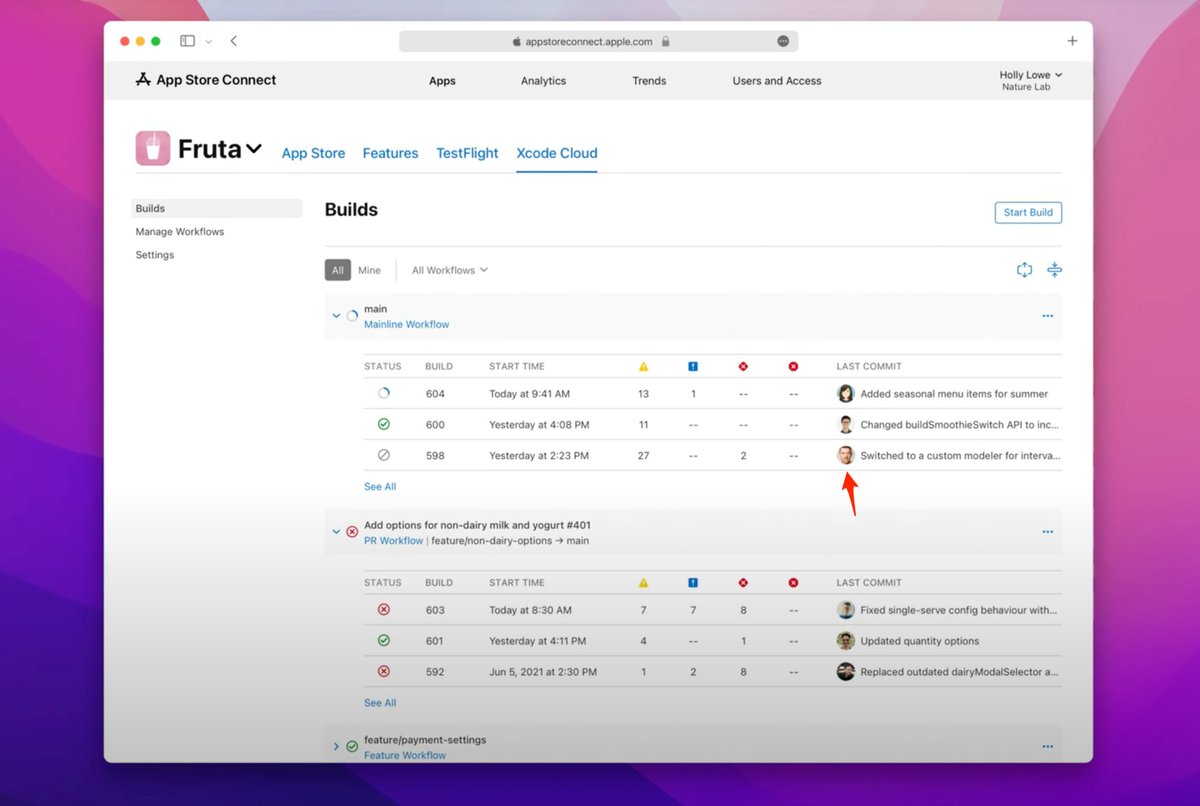Click the App Store Connect logo
The image size is (1200, 806).
tap(206, 80)
